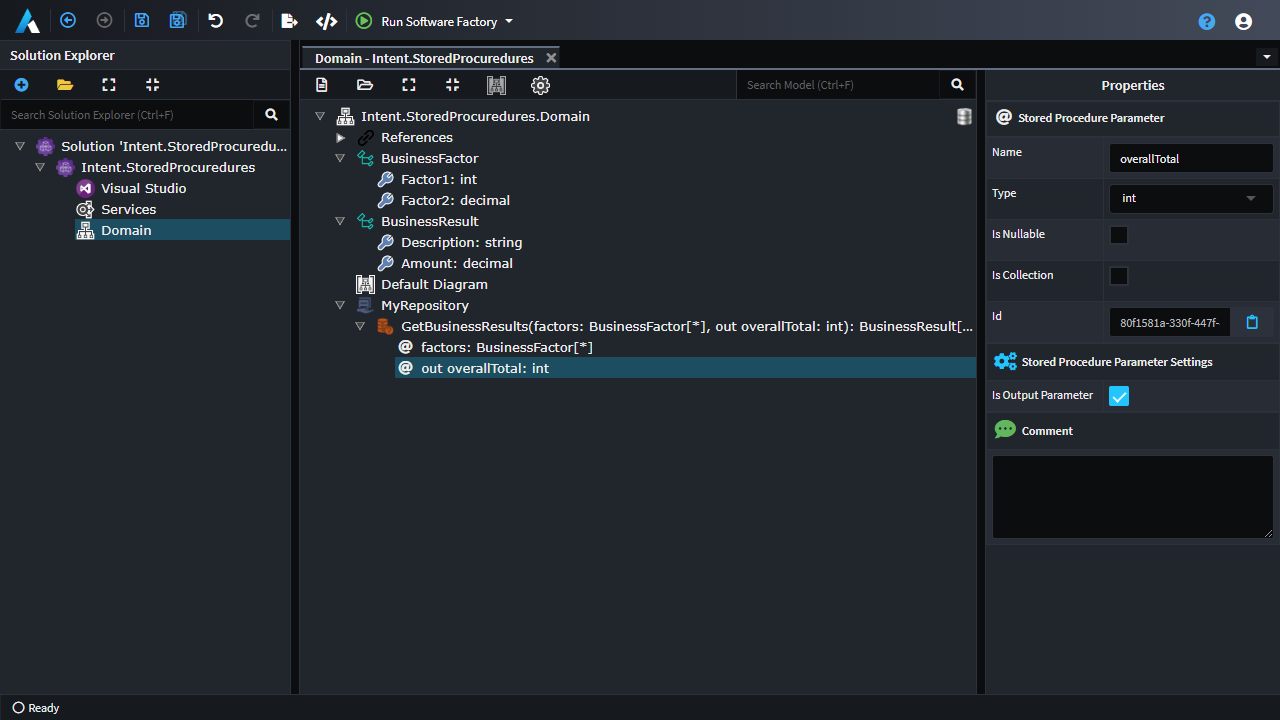Click the Save All icon
The image size is (1280, 720).
(x=178, y=20)
